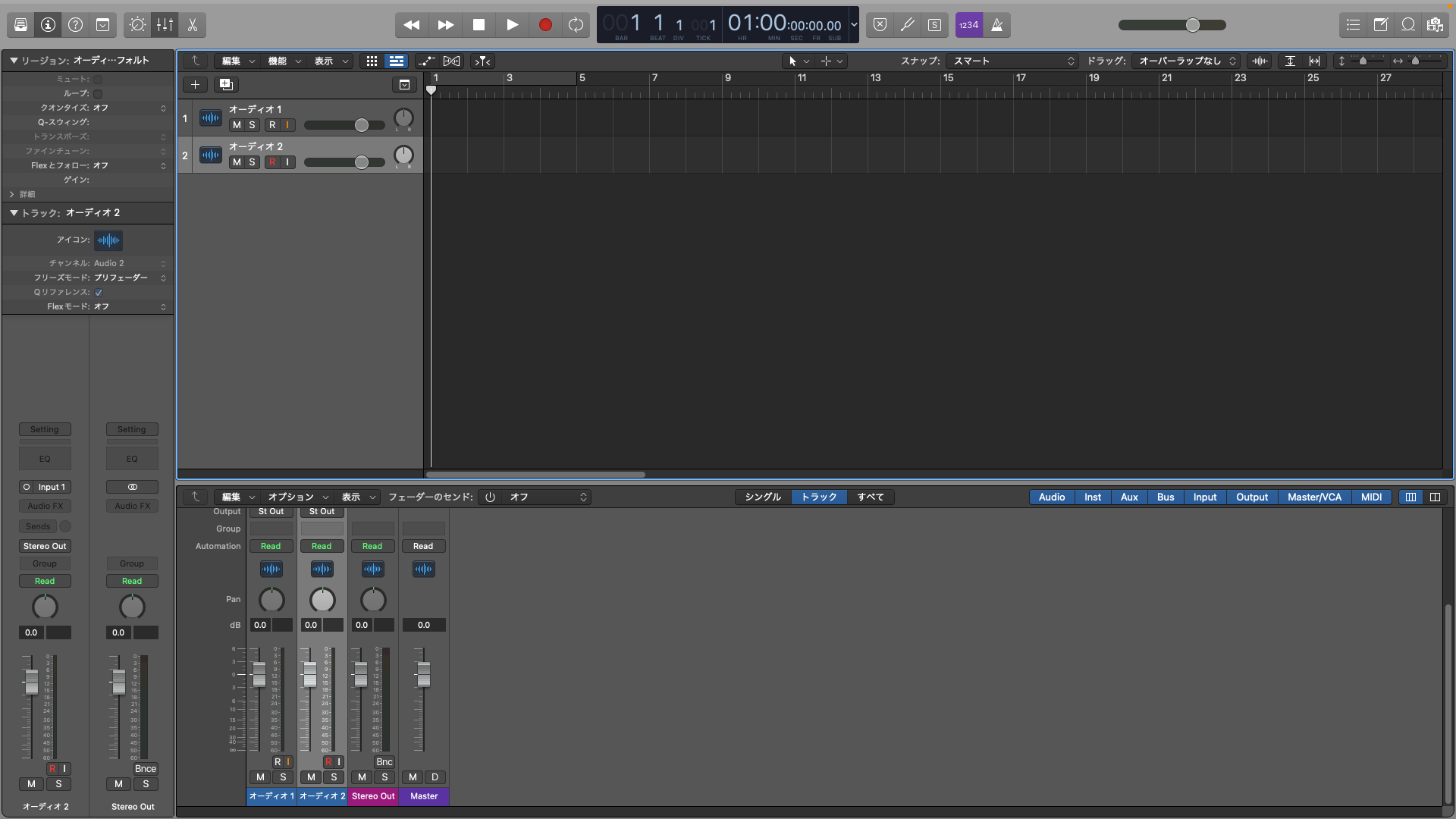1456x819 pixels.
Task: Click the Bnc bounce button on Stereo Out
Action: (384, 762)
